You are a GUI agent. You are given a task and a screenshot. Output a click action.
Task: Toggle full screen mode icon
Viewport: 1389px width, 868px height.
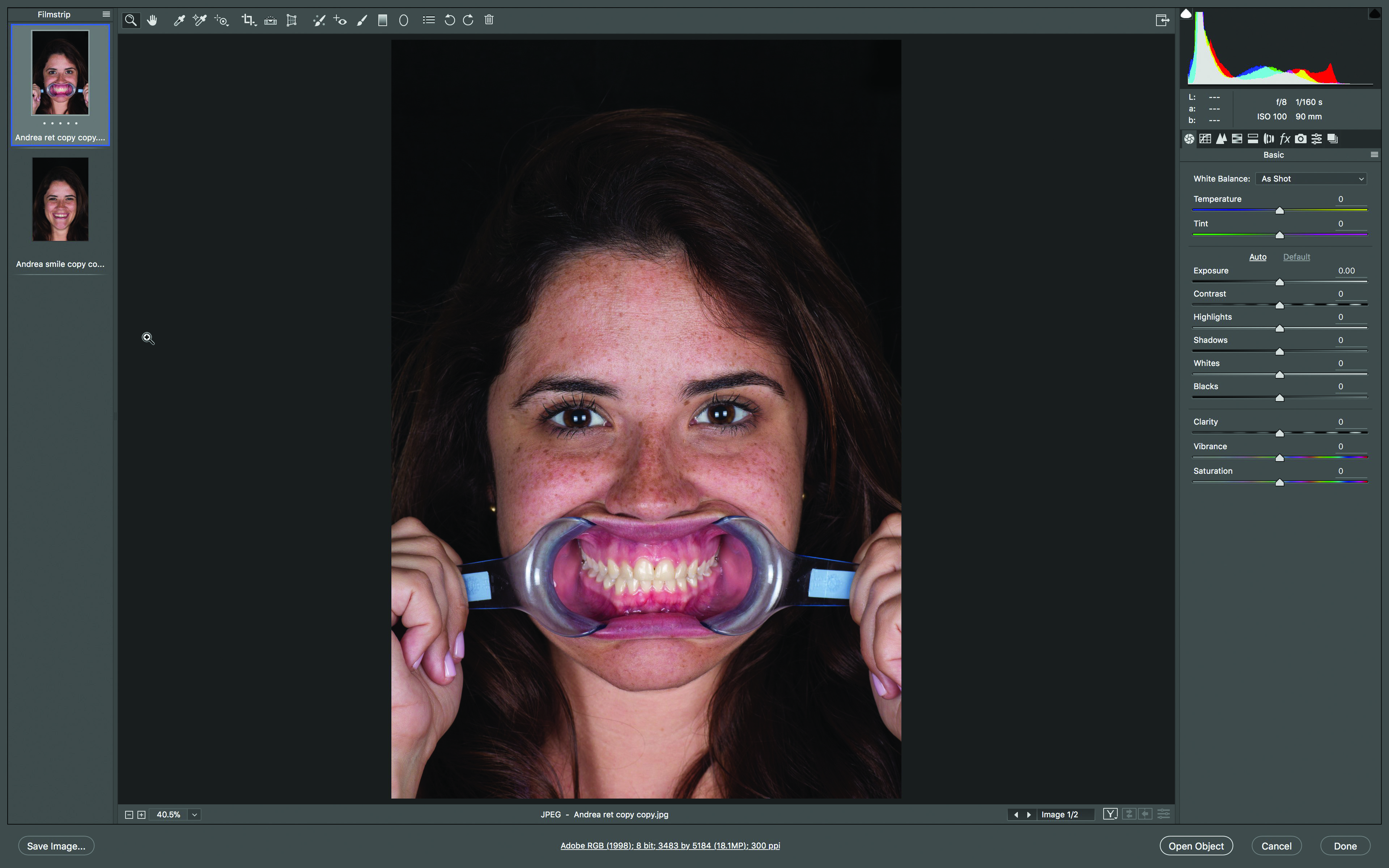[1162, 20]
